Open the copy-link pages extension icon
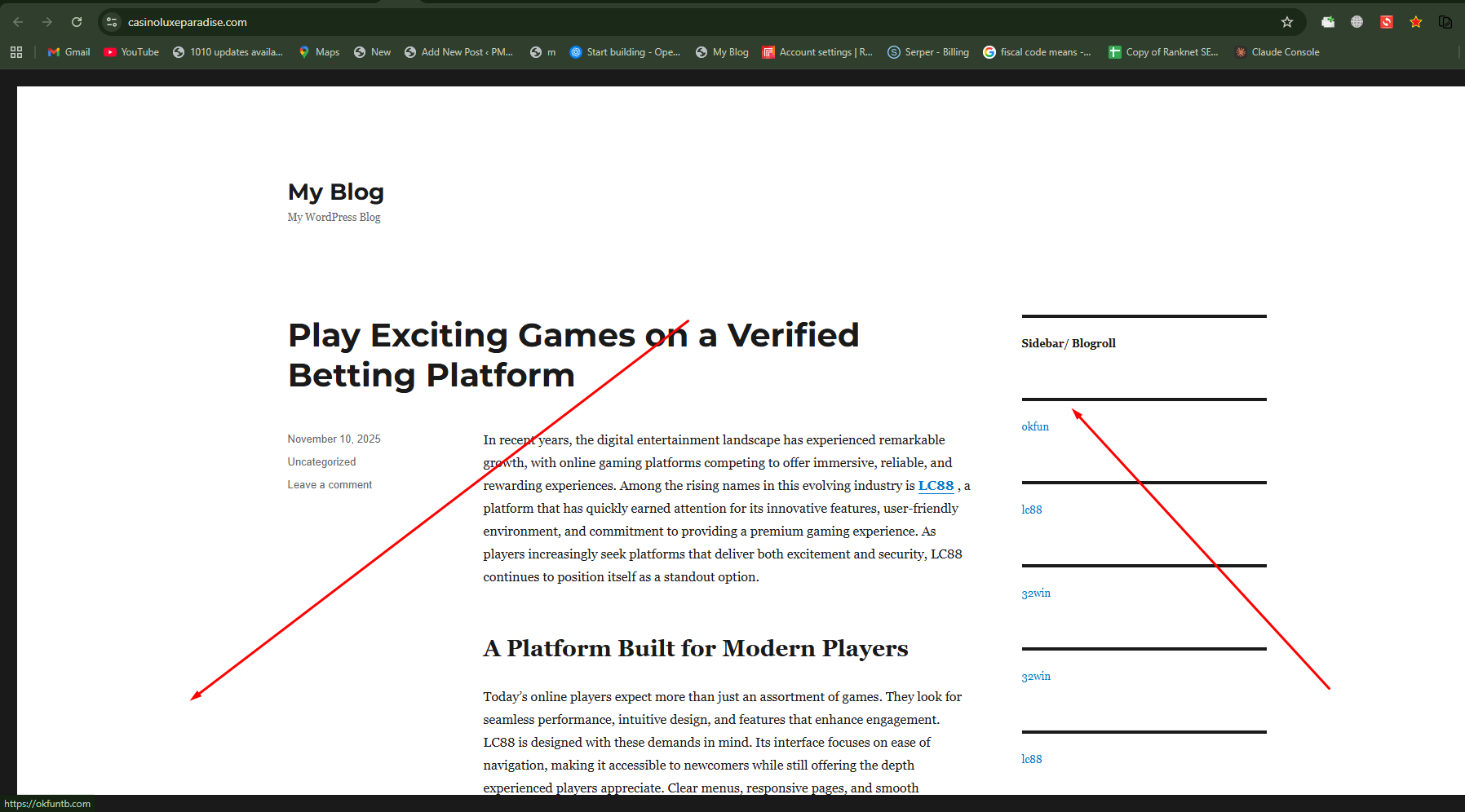The height and width of the screenshot is (812, 1465). click(1445, 22)
